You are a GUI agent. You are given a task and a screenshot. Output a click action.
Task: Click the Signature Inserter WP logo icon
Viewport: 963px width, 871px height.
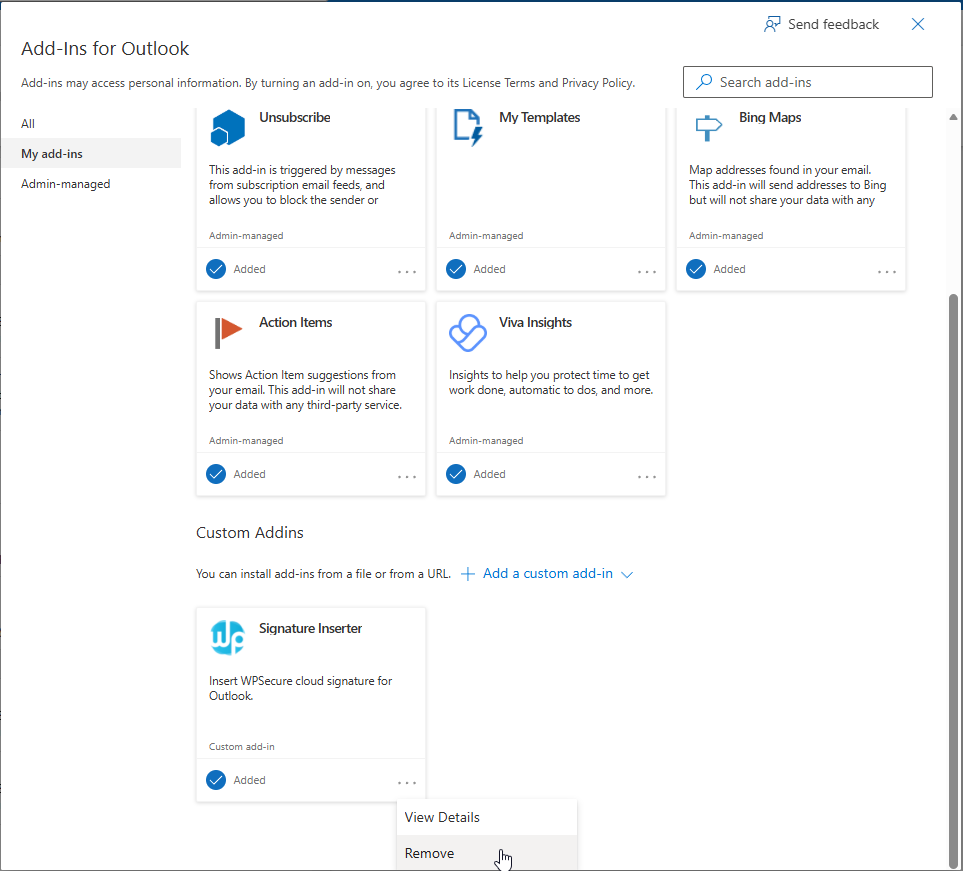point(227,638)
